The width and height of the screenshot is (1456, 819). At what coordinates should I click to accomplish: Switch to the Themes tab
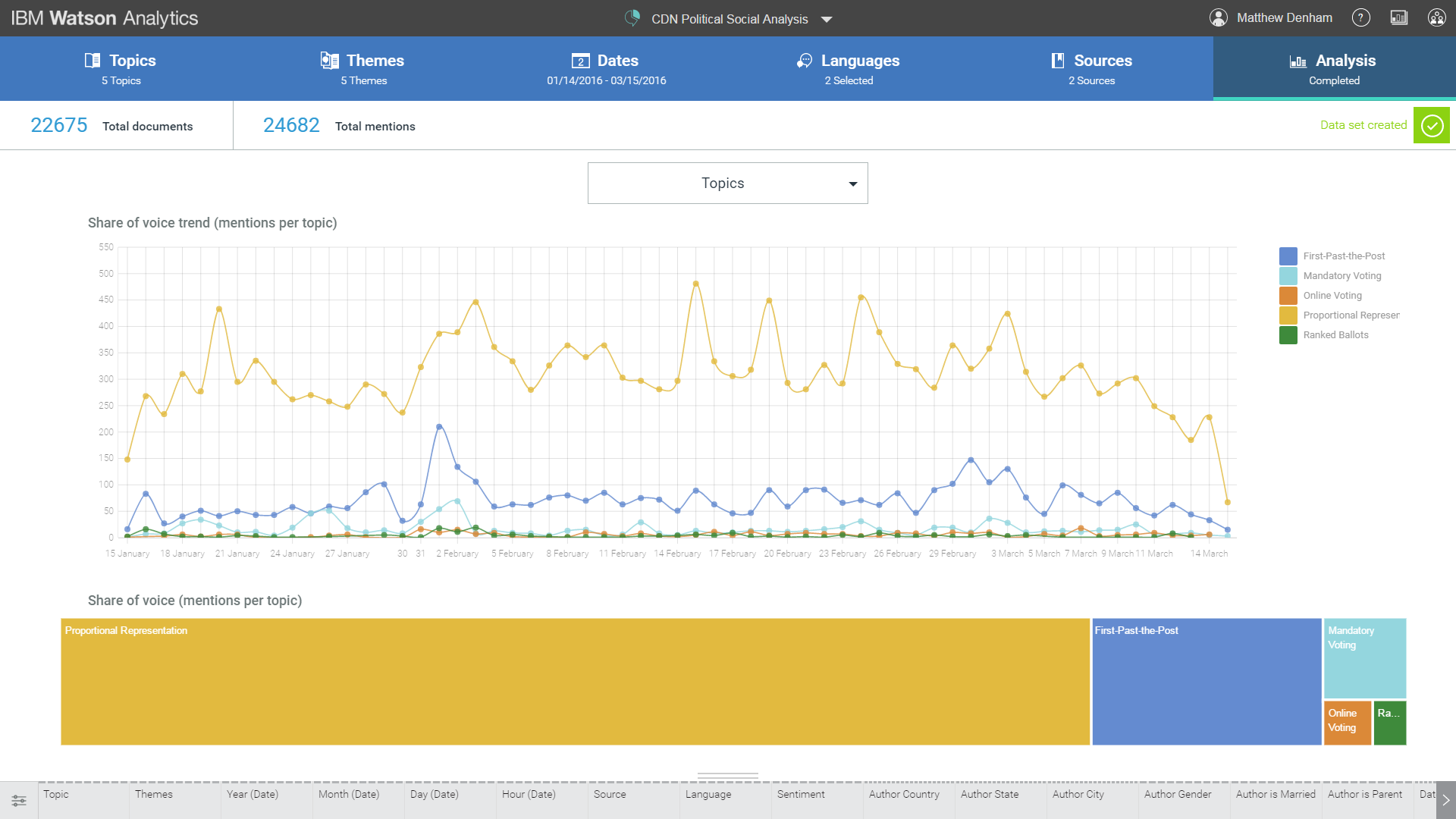[364, 68]
